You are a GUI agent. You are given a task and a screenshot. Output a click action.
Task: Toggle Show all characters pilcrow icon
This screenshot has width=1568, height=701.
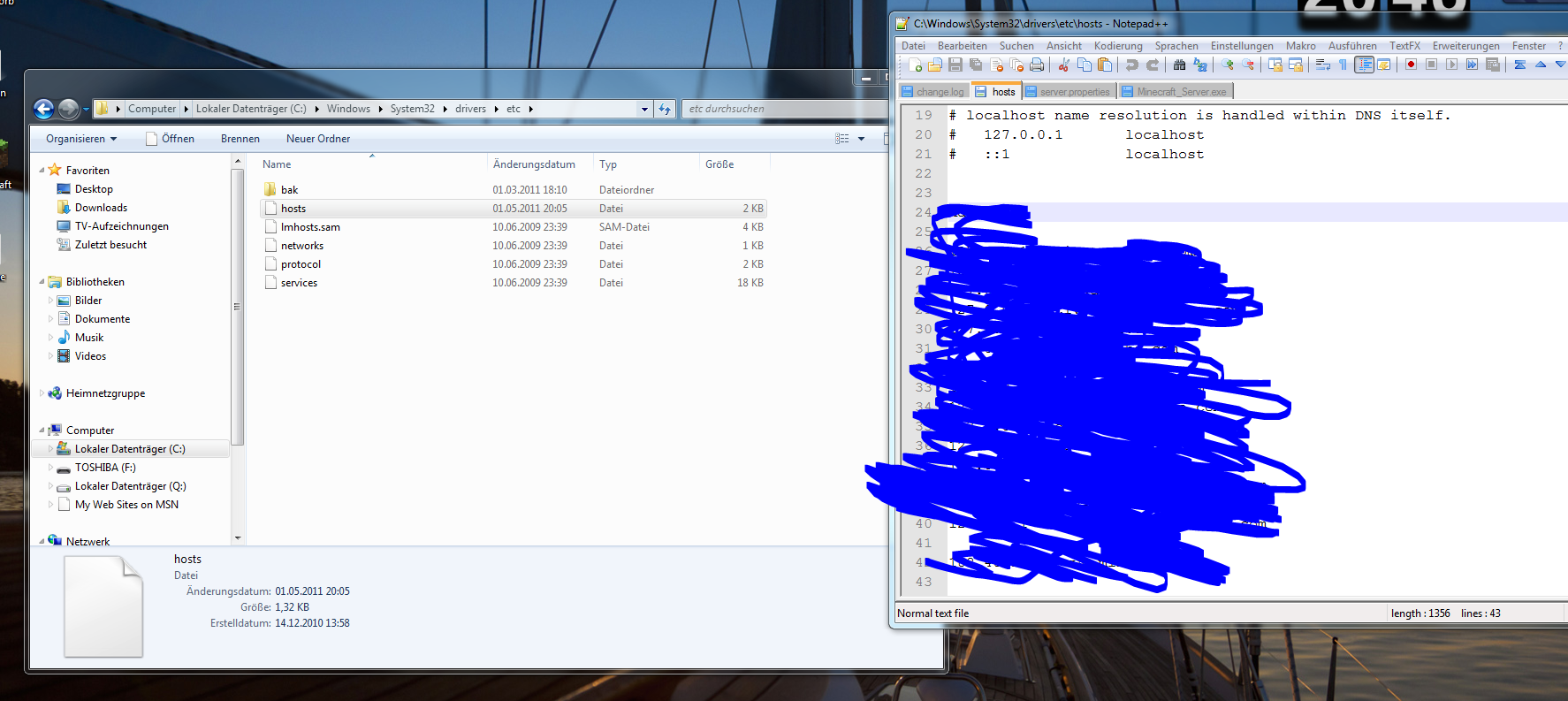[x=1343, y=65]
